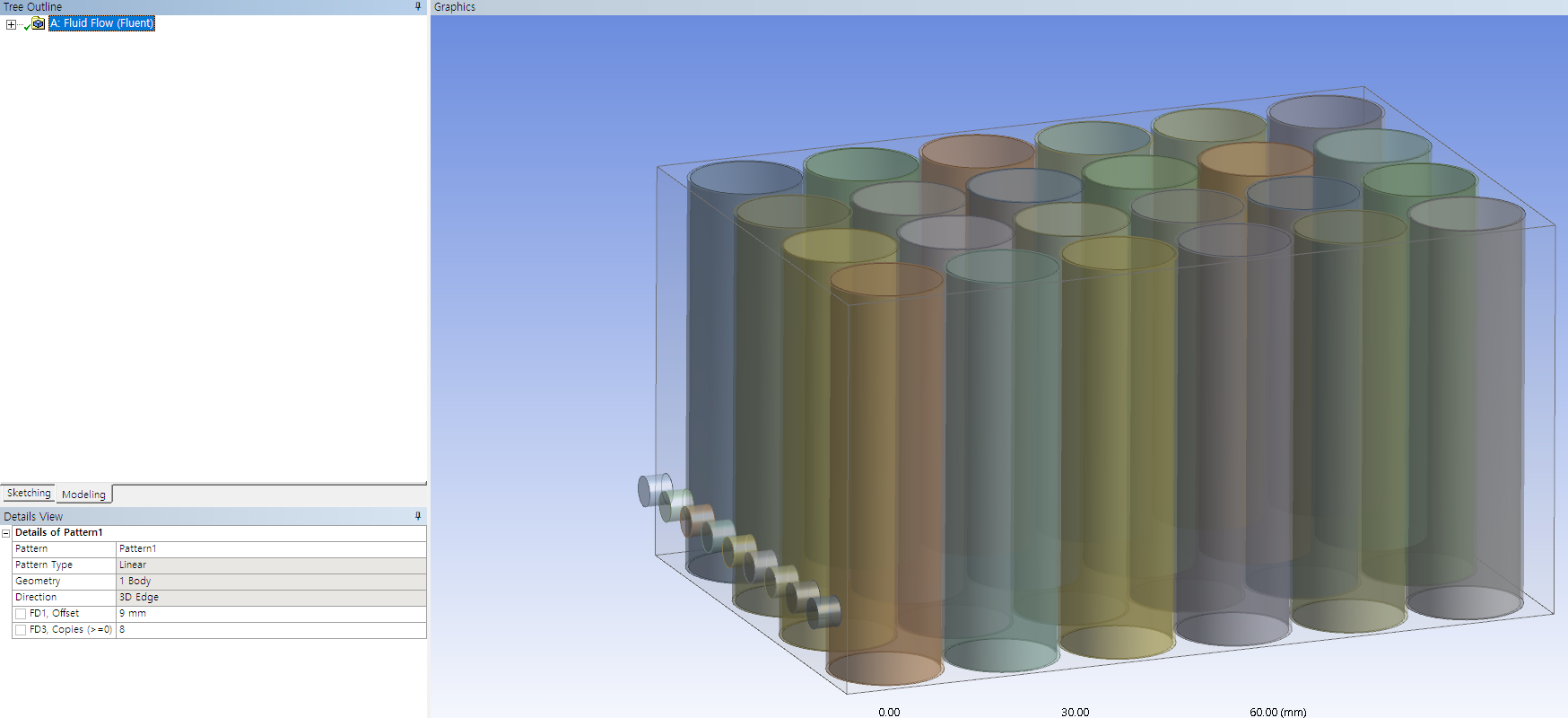Click the Graphics panel title

455,7
